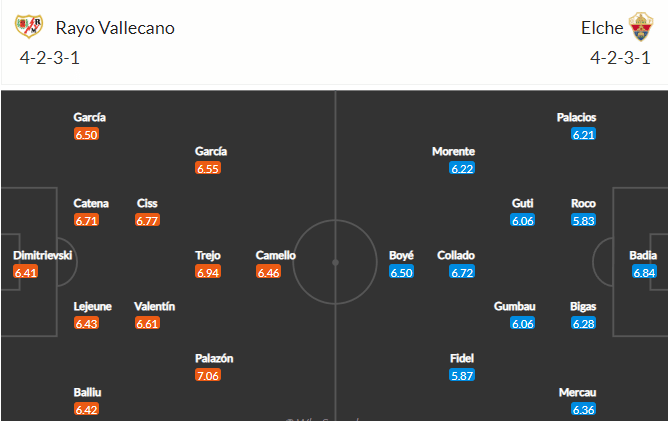Viewport: 668px width, 421px height.
Task: Select Collado's 6.72 rating badge
Action: pyautogui.click(x=462, y=272)
